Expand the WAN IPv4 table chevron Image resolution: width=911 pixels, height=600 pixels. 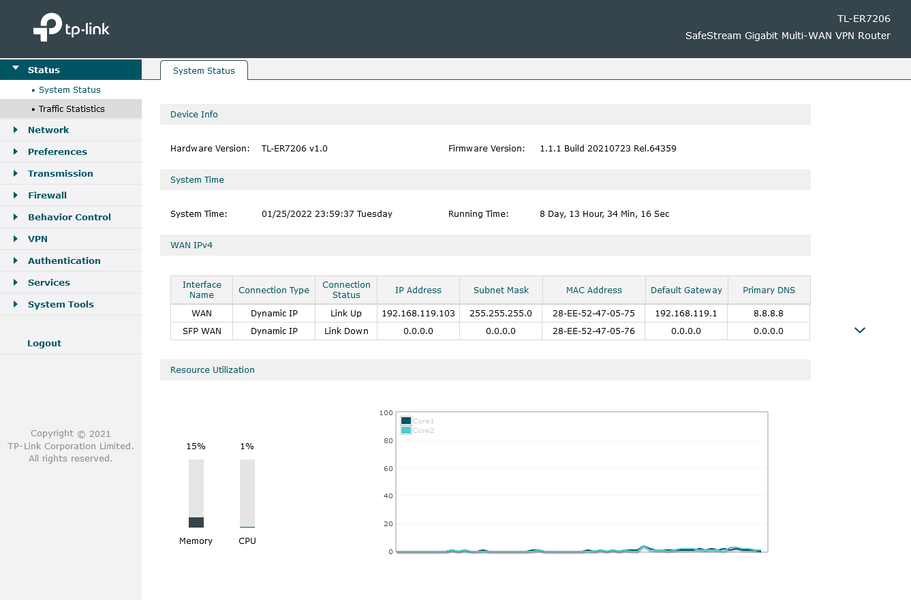(x=859, y=330)
